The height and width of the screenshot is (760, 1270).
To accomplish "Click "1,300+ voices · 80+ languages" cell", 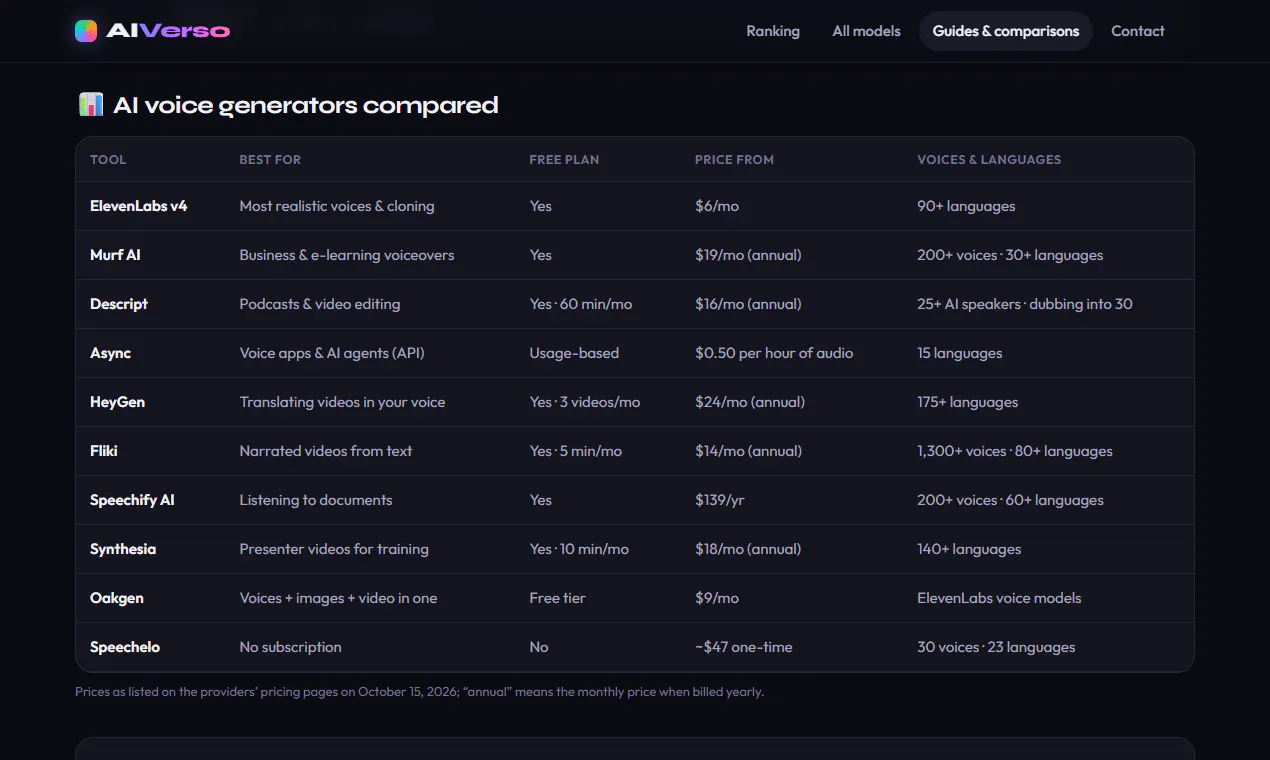I will click(1015, 451).
